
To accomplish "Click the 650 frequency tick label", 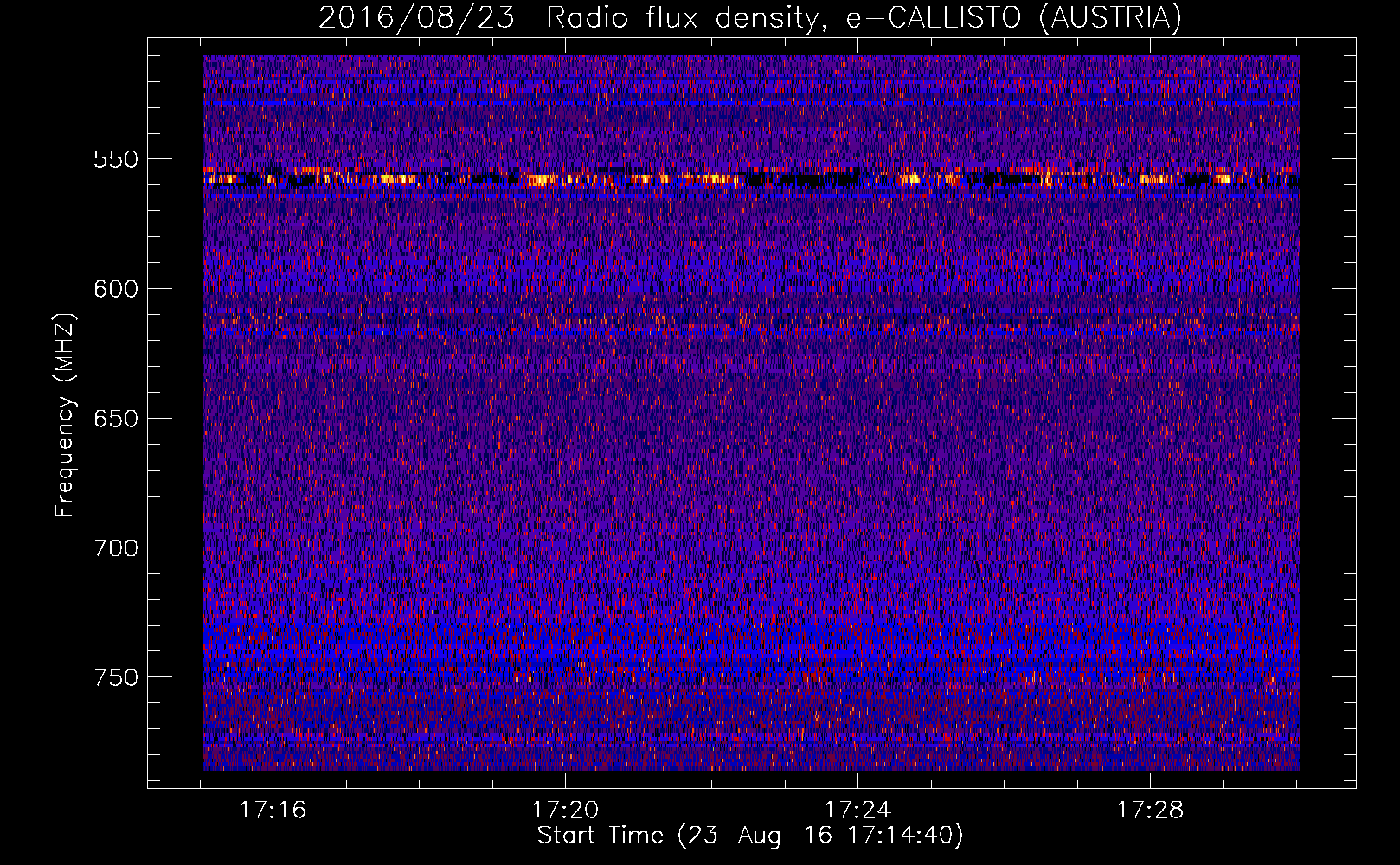I will [116, 419].
